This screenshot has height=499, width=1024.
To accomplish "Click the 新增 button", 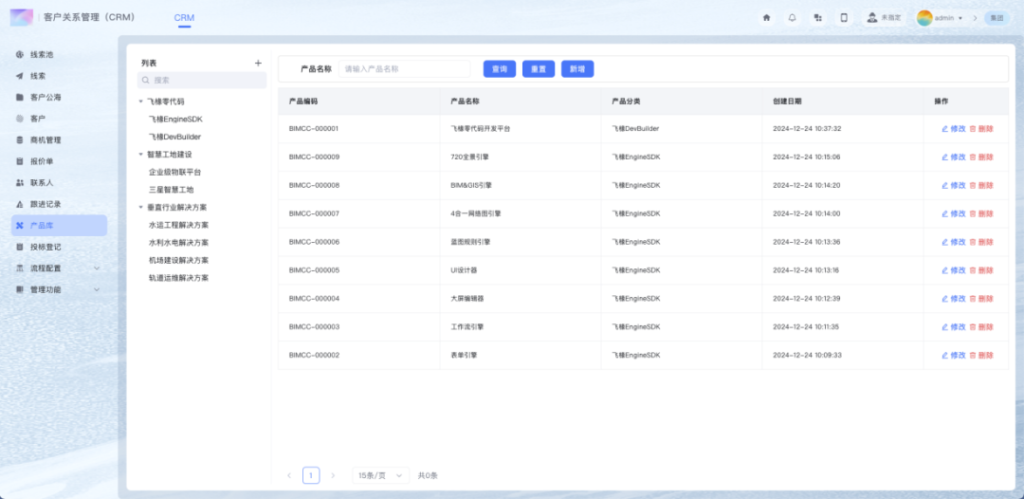I will tap(577, 69).
